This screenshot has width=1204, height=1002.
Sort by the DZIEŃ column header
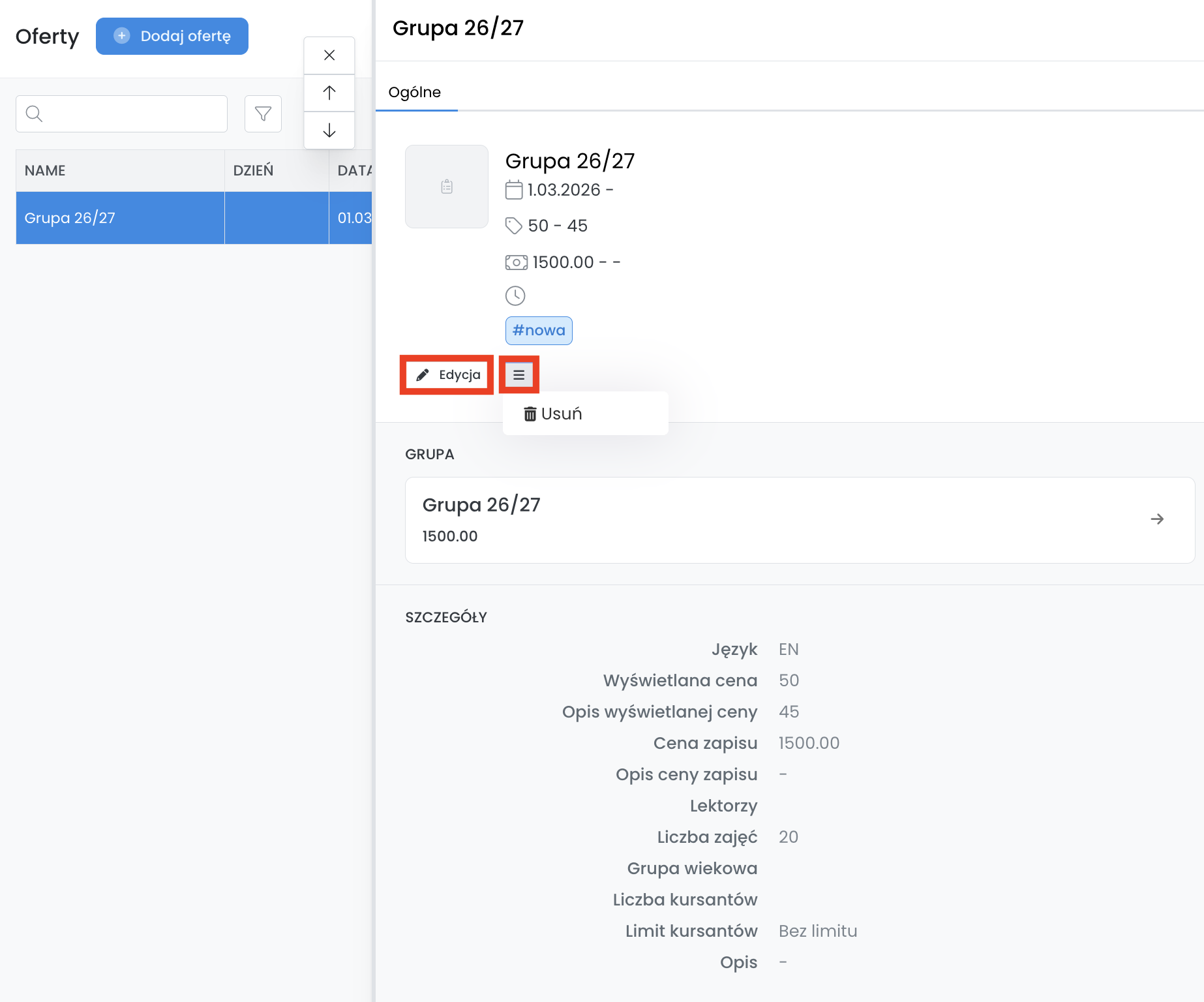coord(253,170)
